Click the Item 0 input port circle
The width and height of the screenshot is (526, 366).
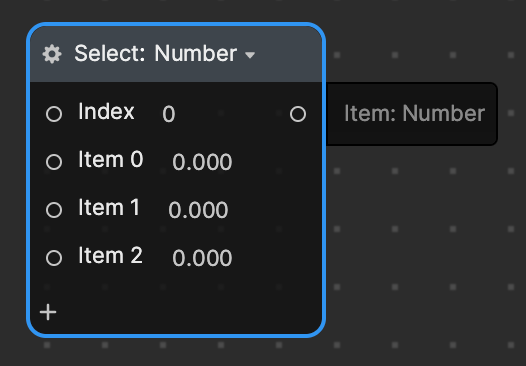tap(54, 162)
